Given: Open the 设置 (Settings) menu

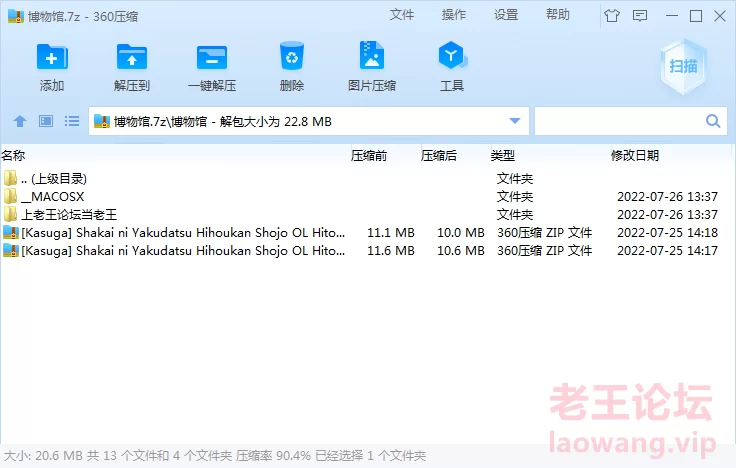Looking at the screenshot, I should (x=506, y=15).
